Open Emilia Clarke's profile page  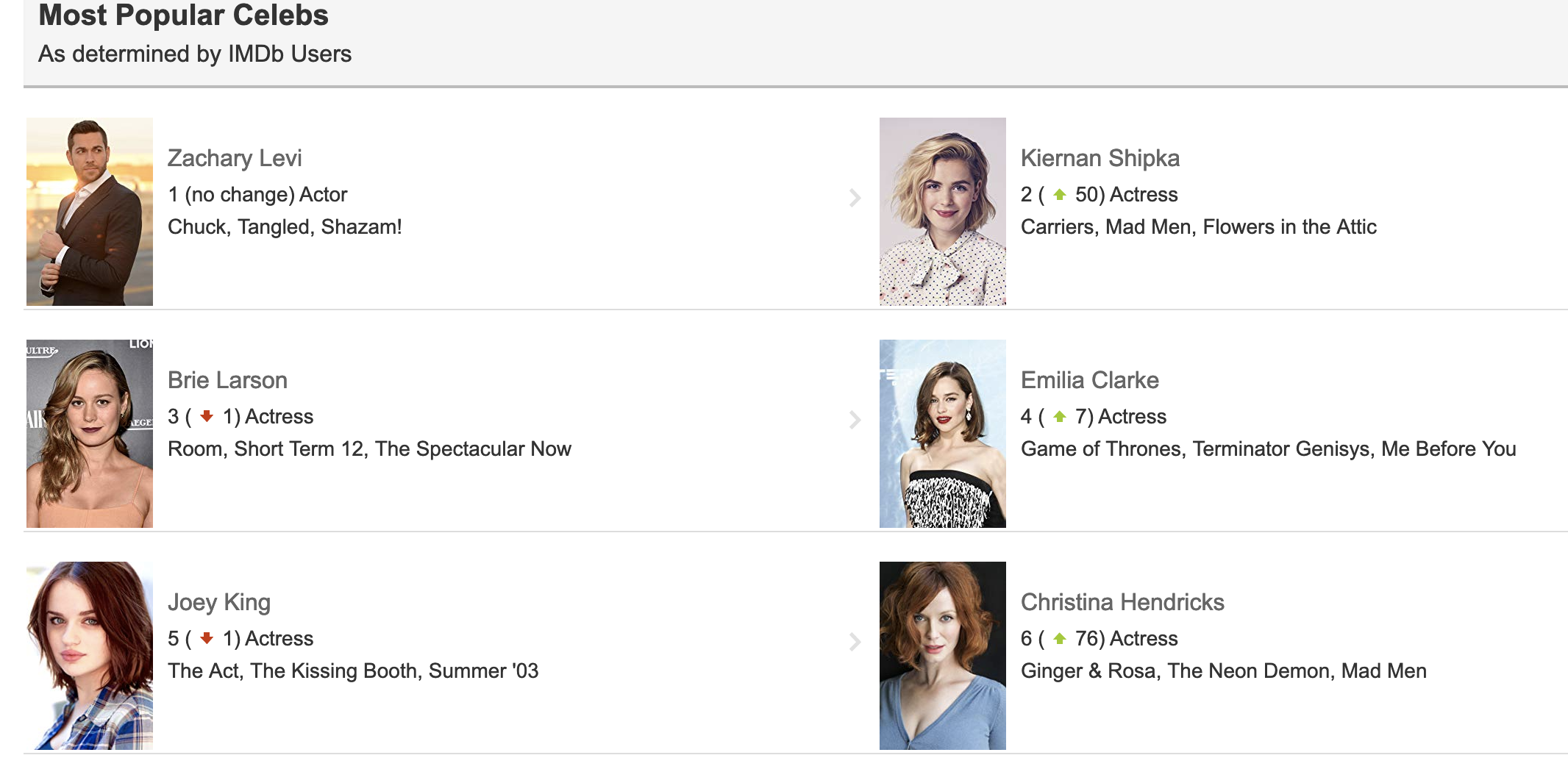coord(1089,380)
